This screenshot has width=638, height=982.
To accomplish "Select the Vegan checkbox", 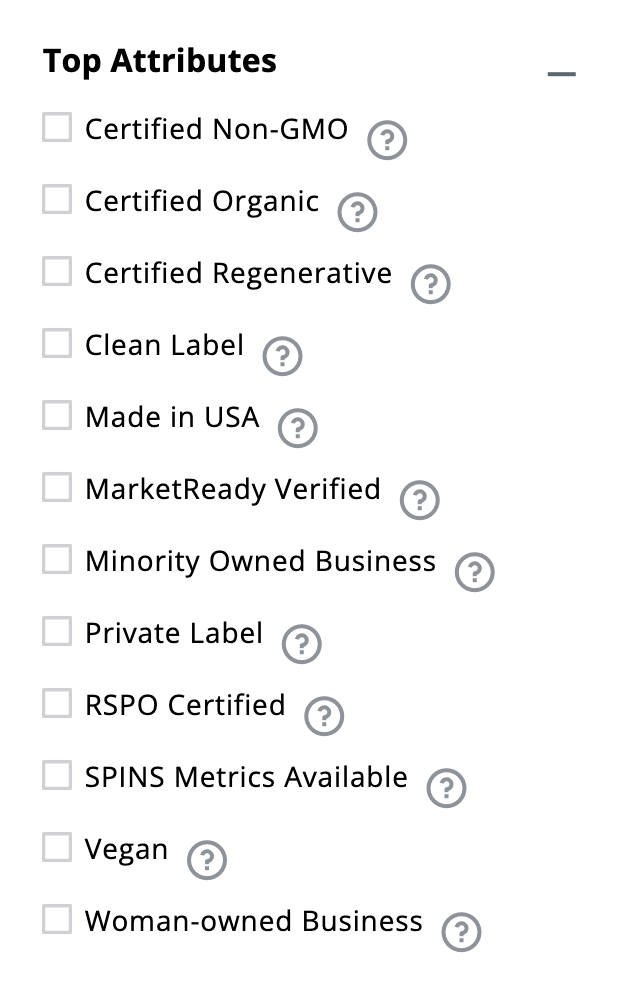I will pos(57,848).
